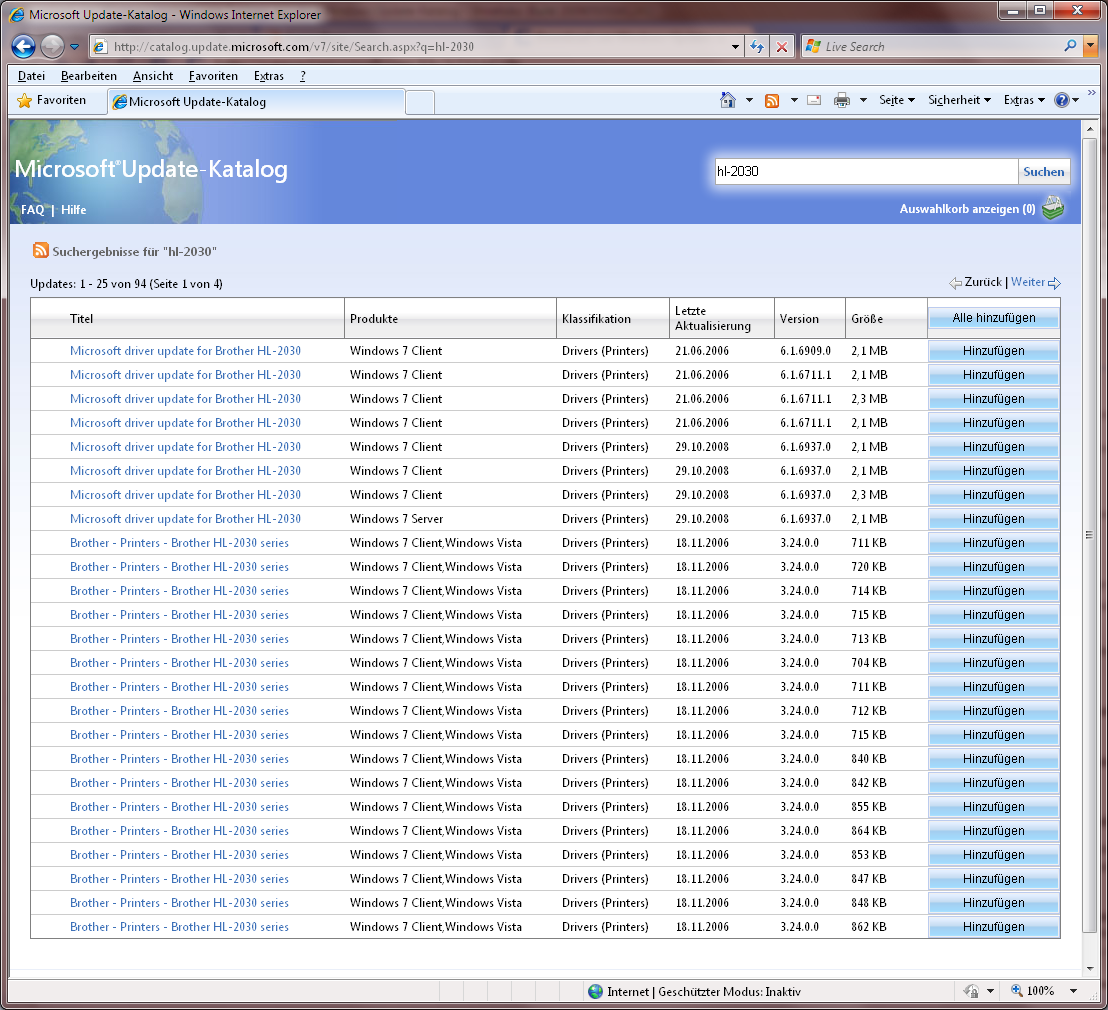This screenshot has height=1010, width=1108.
Task: Sort by the Größe column header
Action: coord(867,319)
